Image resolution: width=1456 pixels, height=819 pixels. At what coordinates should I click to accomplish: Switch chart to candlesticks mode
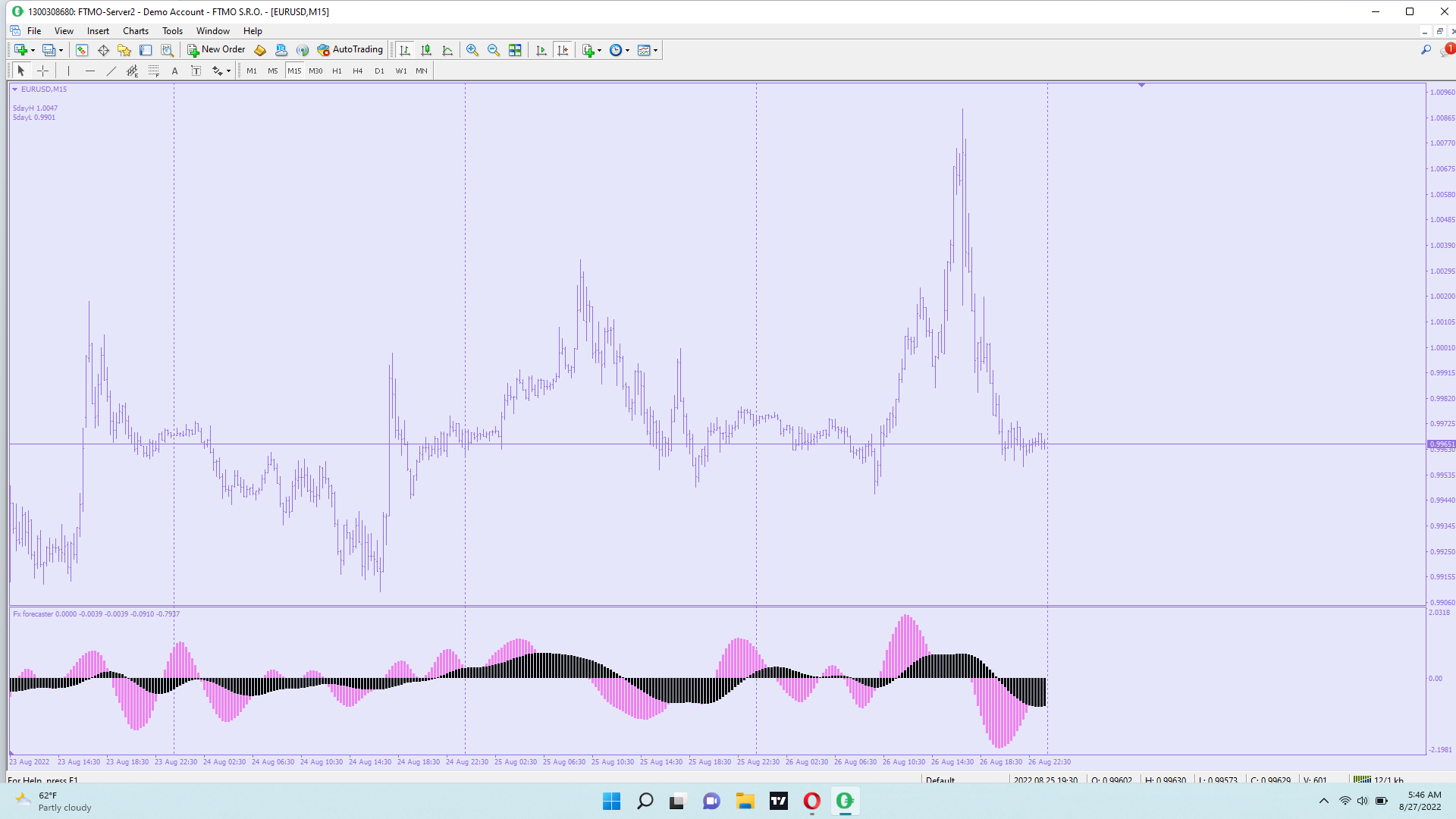click(426, 50)
